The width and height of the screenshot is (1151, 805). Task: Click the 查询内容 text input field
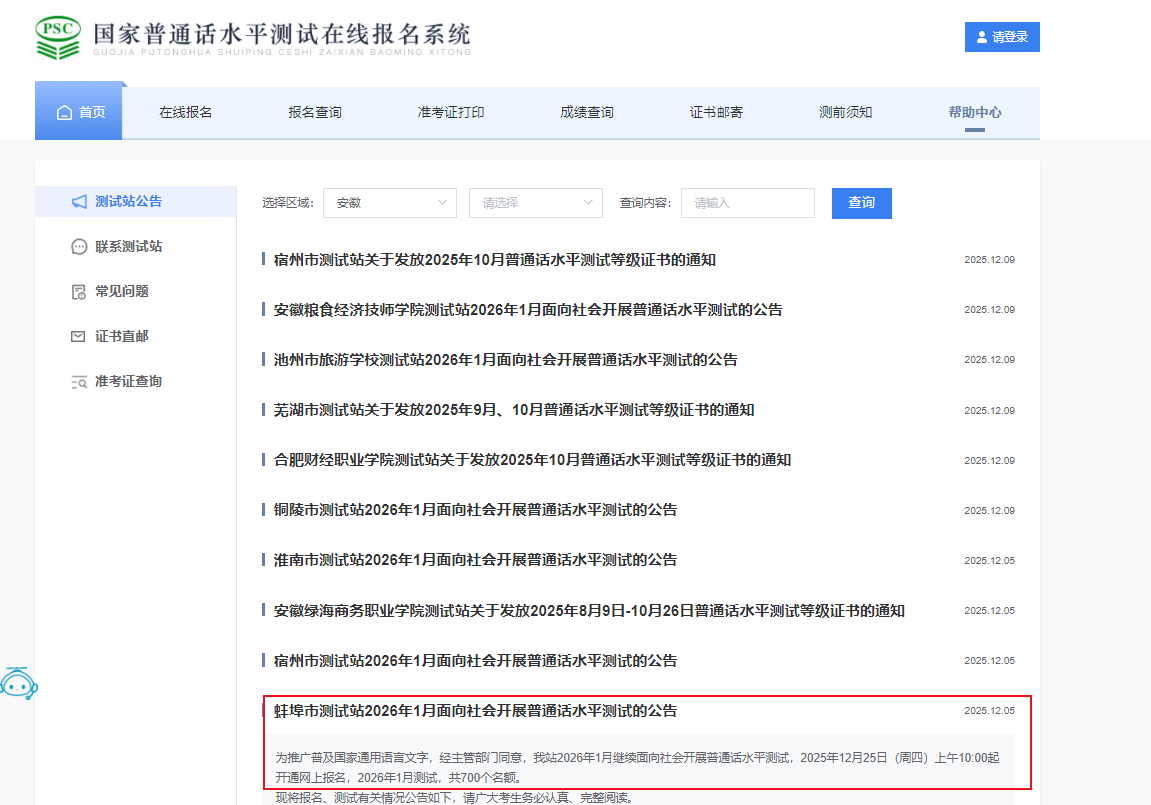click(747, 203)
